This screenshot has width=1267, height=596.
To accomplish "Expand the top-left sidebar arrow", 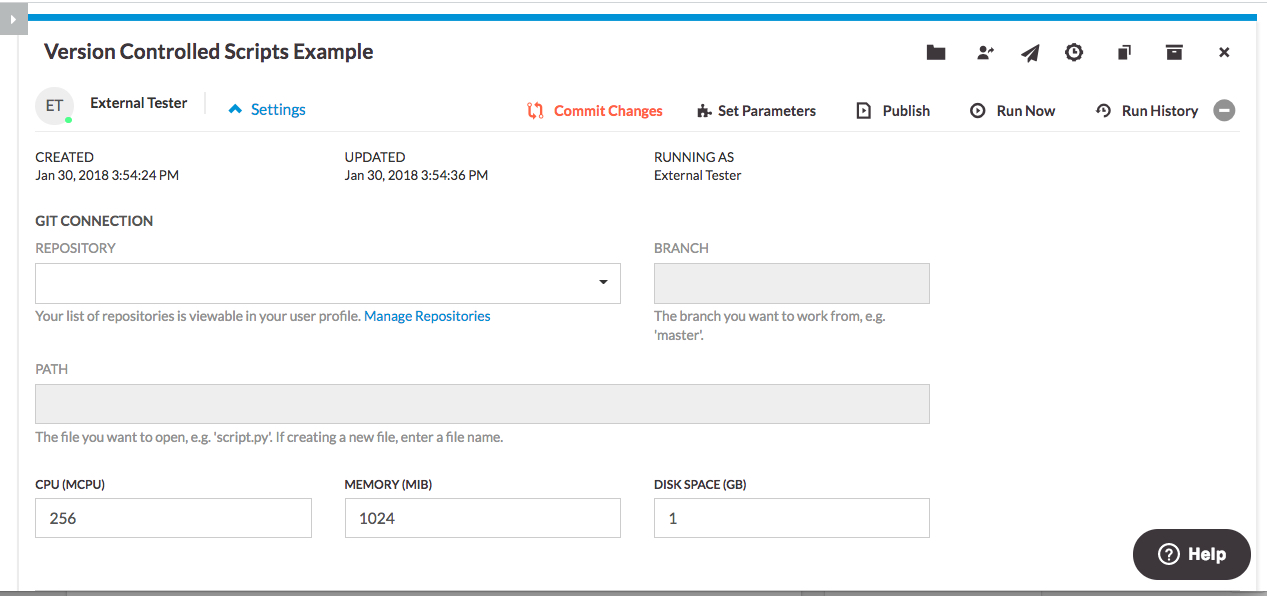I will tap(11, 18).
